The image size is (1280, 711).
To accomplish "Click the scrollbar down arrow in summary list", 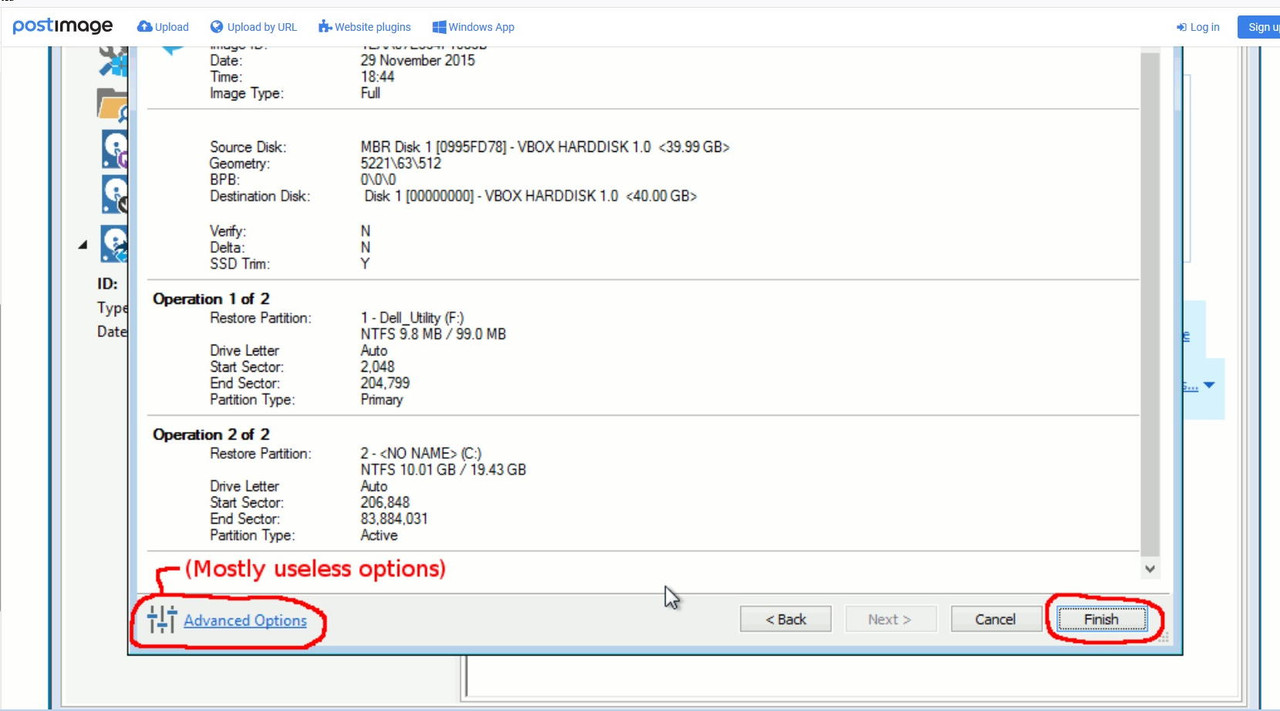I will [x=1150, y=569].
